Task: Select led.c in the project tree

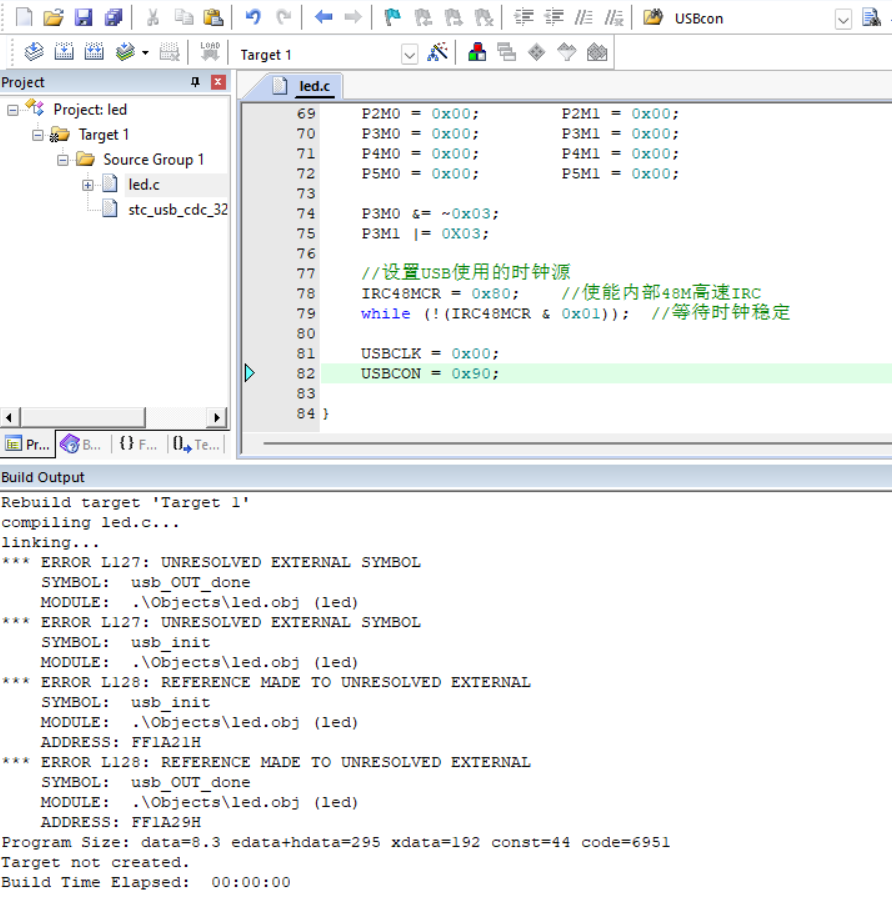Action: [144, 185]
